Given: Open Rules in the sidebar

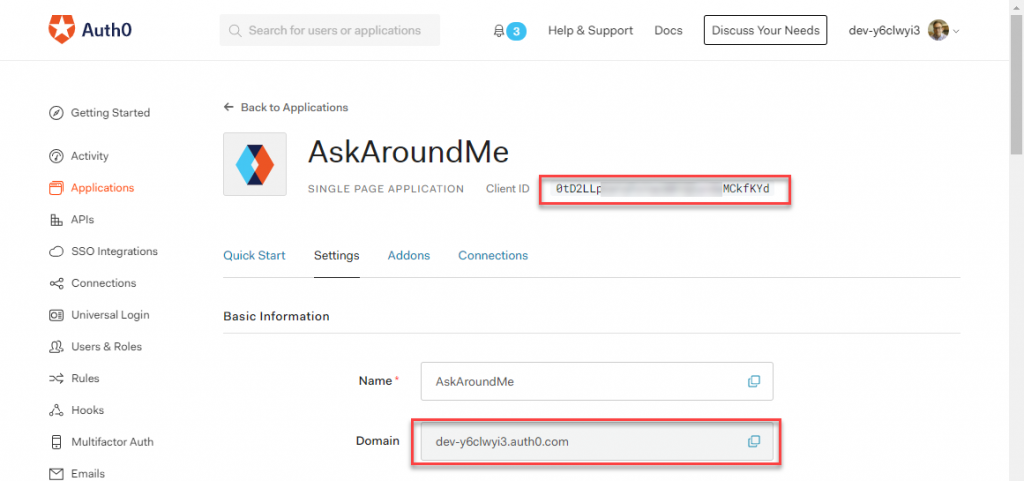Looking at the screenshot, I should coord(85,379).
